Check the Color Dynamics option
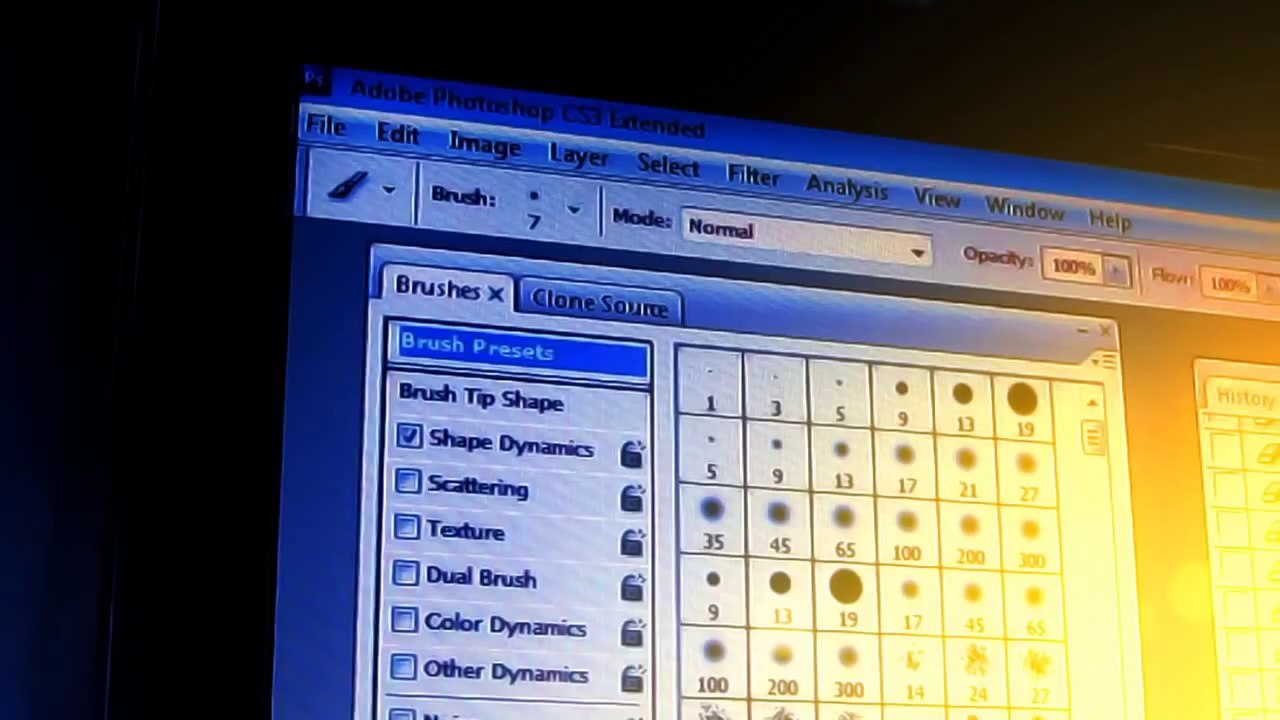This screenshot has width=1280, height=720. pyautogui.click(x=404, y=621)
